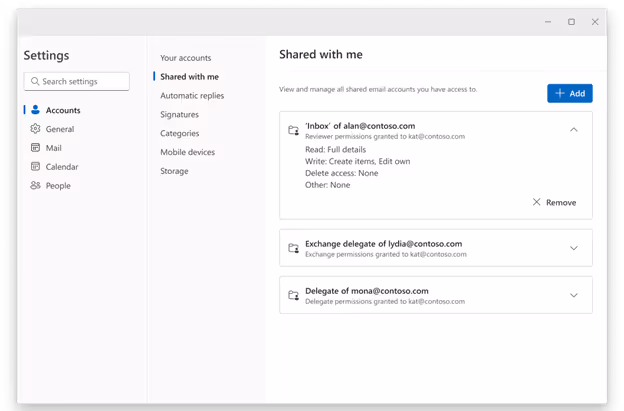
Task: Click the 'Shared with me' page heading
Action: click(x=320, y=54)
